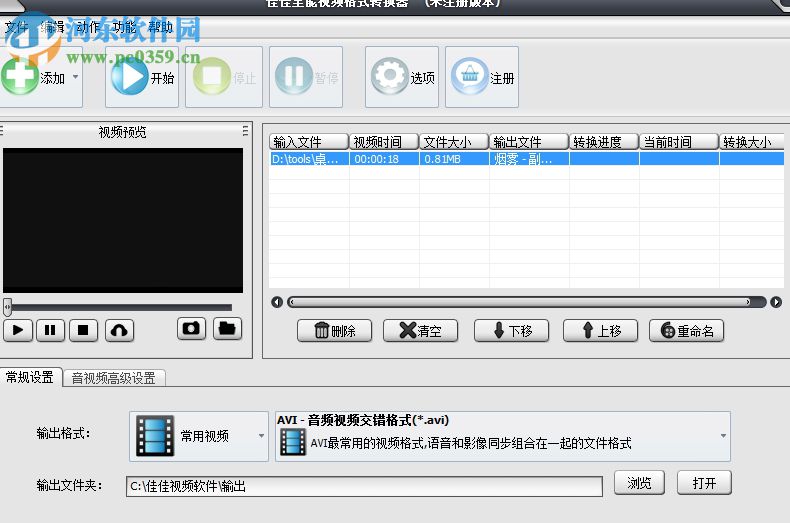
Task: Click the file list scroll right arrow
Action: tap(776, 302)
